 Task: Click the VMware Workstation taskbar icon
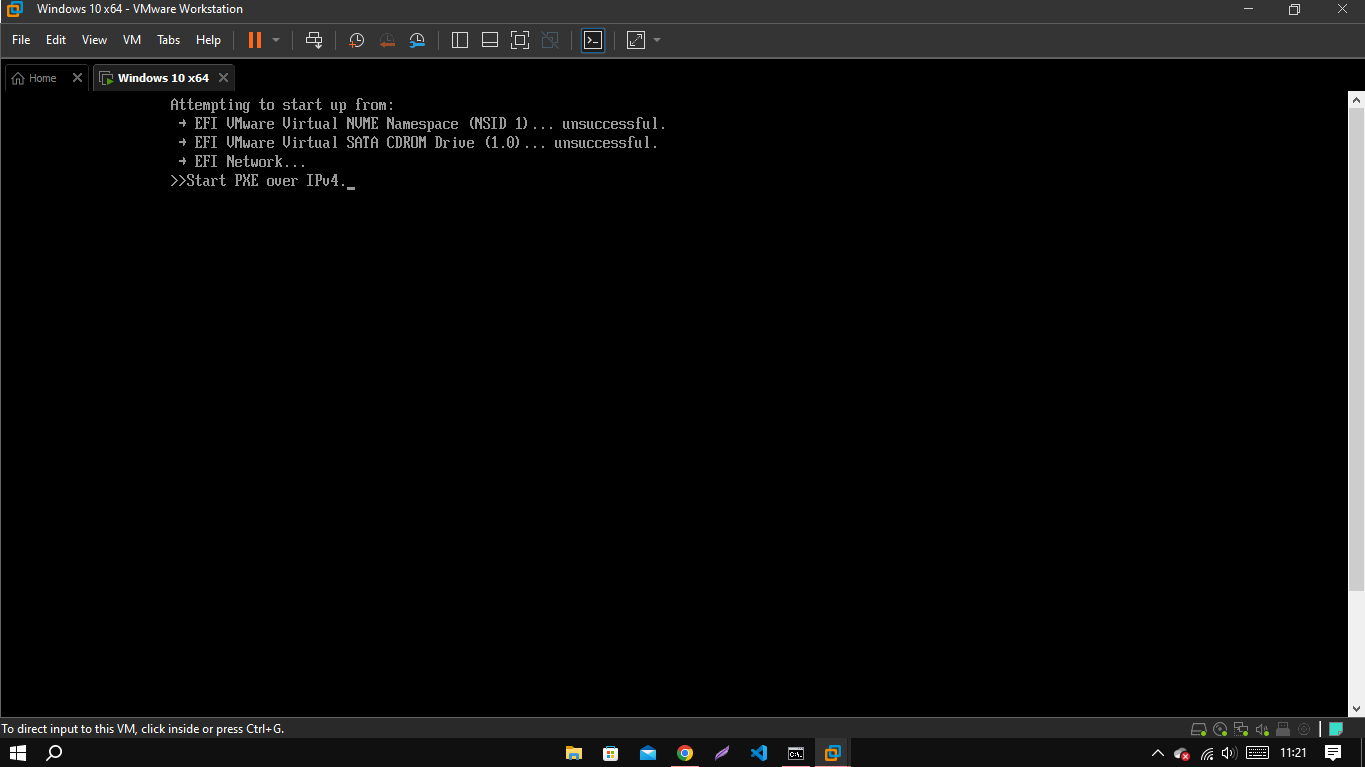tap(832, 753)
